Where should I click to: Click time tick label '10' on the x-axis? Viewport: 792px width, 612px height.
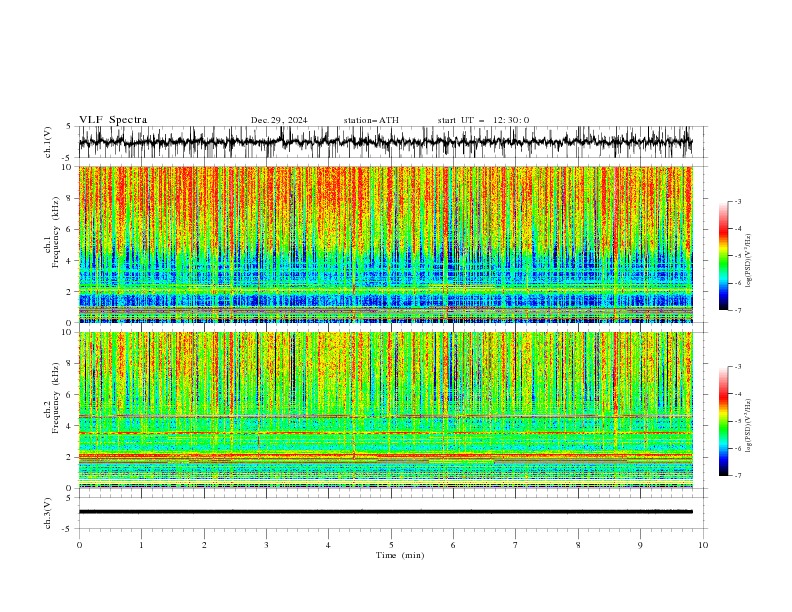point(703,545)
